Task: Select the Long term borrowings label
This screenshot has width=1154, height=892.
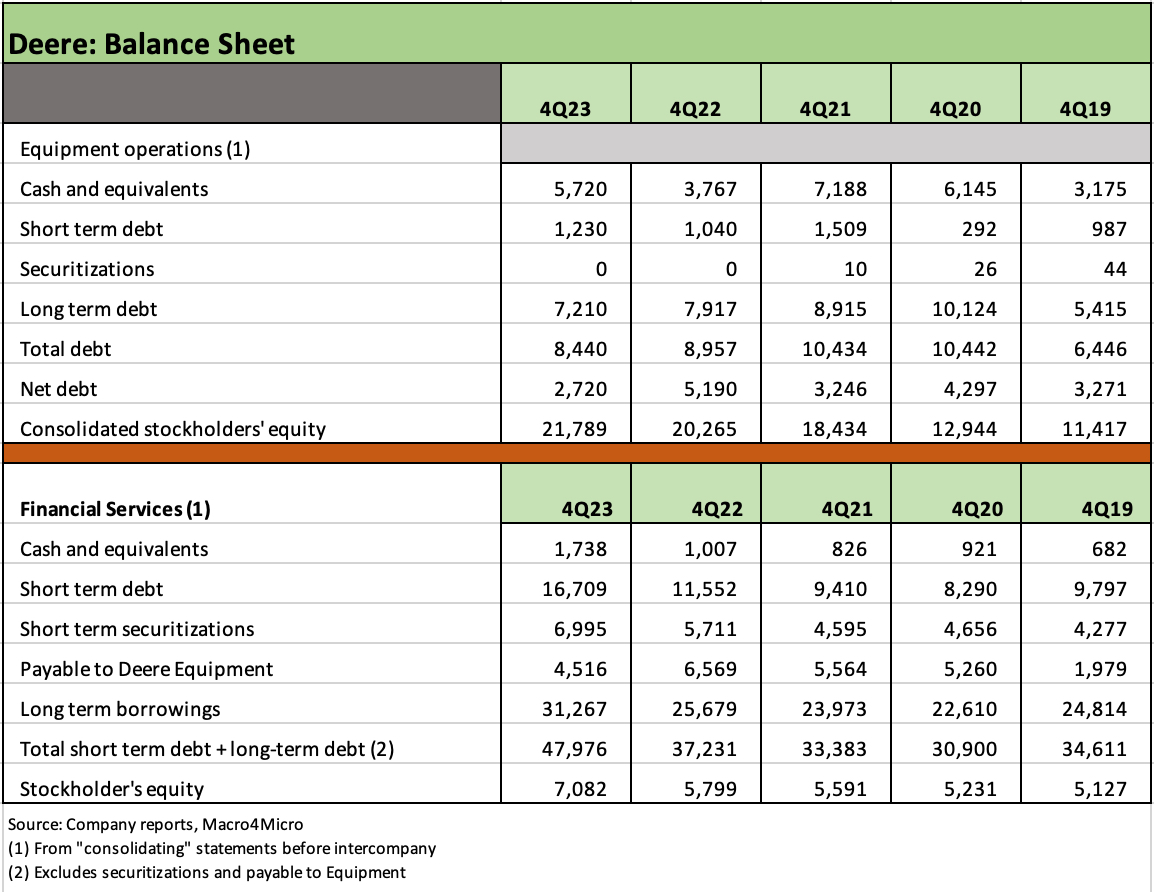Action: coord(120,709)
